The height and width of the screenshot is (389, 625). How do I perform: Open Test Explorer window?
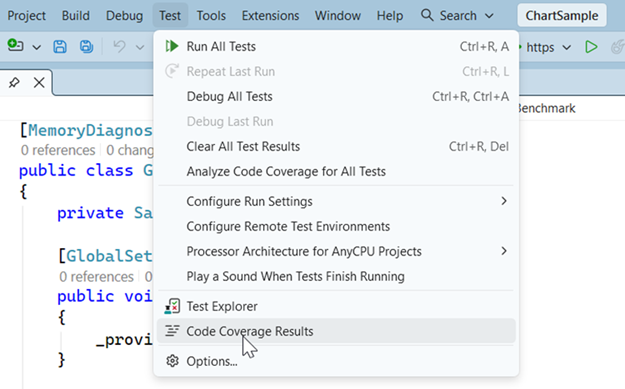[x=336, y=306]
